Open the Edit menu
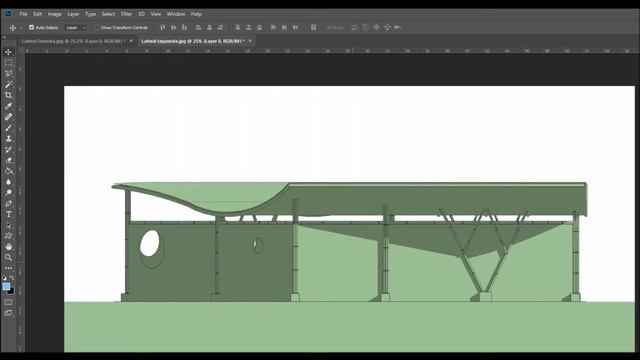Screen dimensions: 640x360 (38, 14)
